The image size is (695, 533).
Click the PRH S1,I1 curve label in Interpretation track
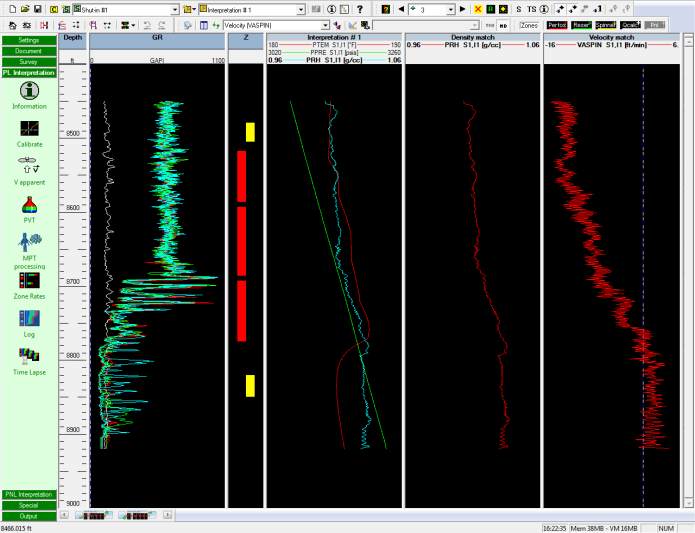point(334,60)
